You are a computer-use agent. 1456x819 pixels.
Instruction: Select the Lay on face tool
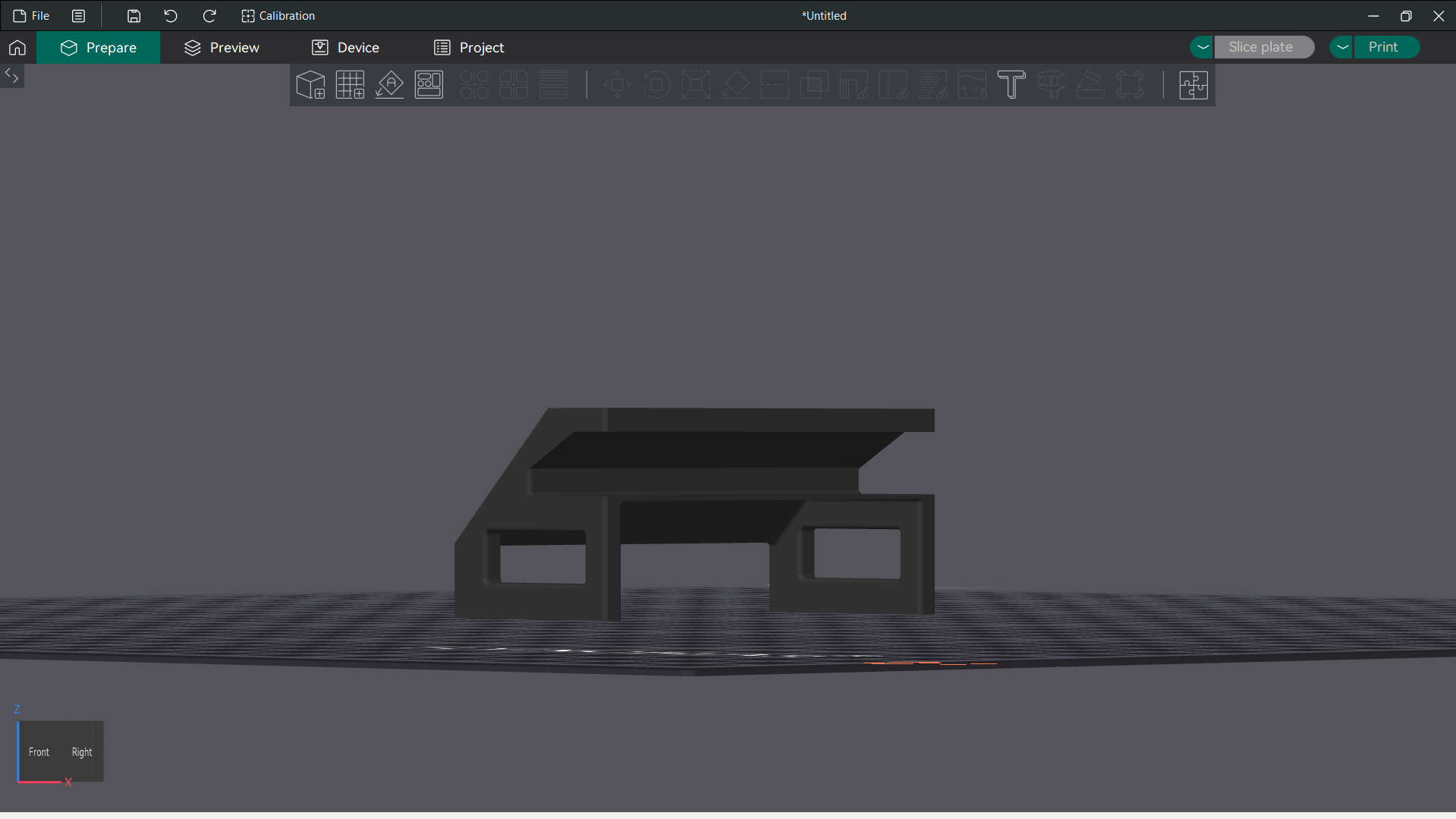click(735, 85)
